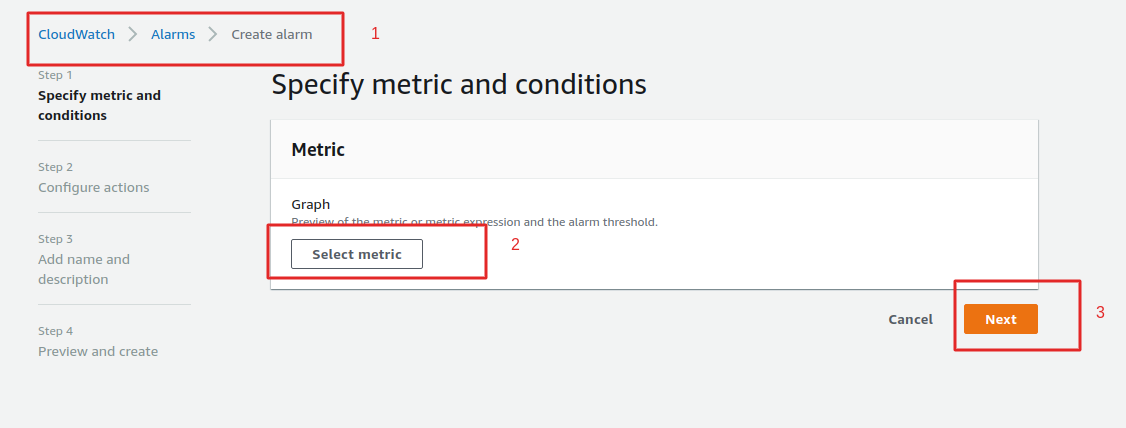This screenshot has width=1126, height=428.
Task: Cancel the alarm creation
Action: pyautogui.click(x=910, y=319)
